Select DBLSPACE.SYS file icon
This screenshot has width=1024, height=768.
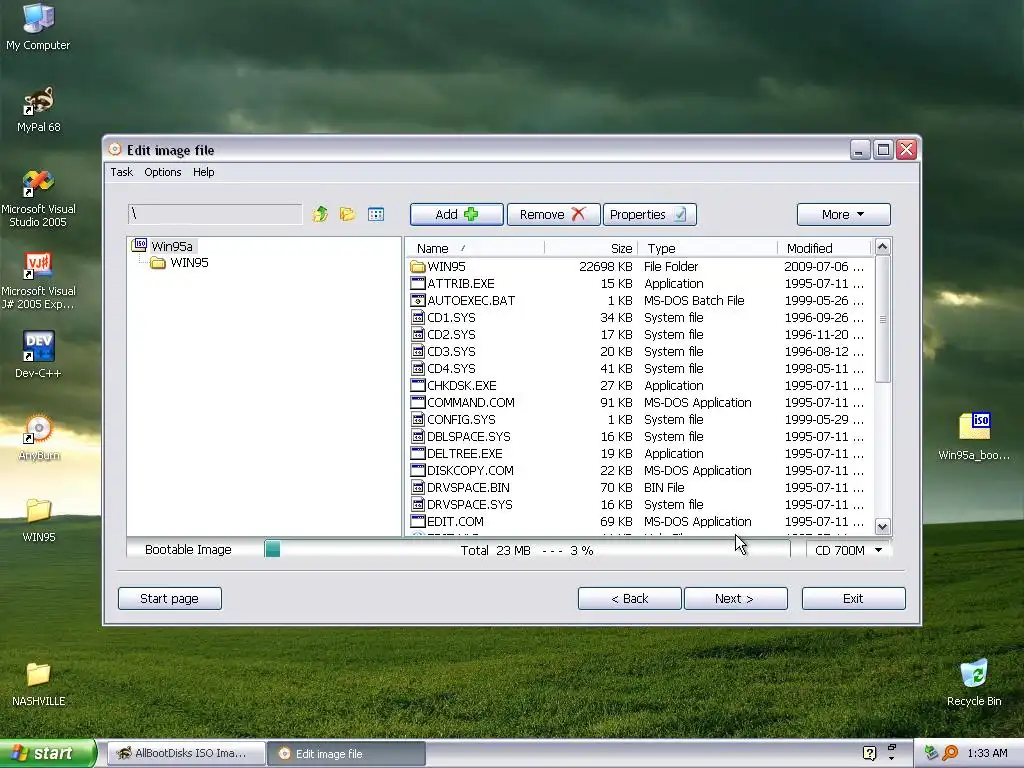(x=418, y=436)
